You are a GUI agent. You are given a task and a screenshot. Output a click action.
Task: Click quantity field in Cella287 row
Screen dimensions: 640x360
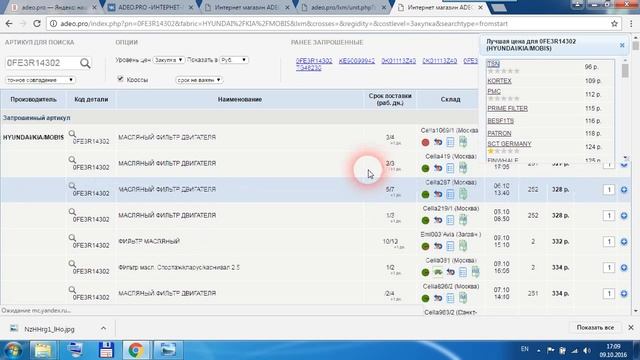[609, 190]
